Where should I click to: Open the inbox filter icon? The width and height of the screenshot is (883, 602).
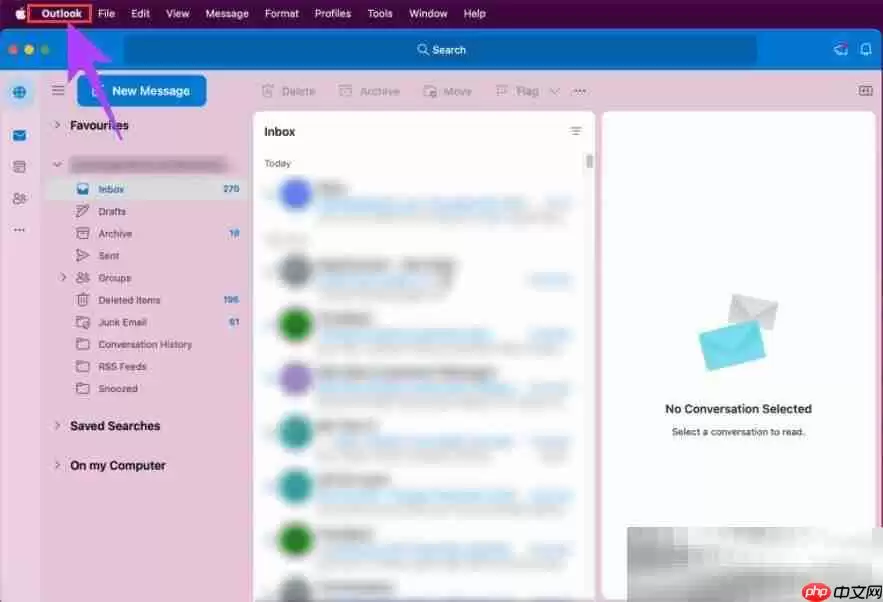[x=575, y=131]
